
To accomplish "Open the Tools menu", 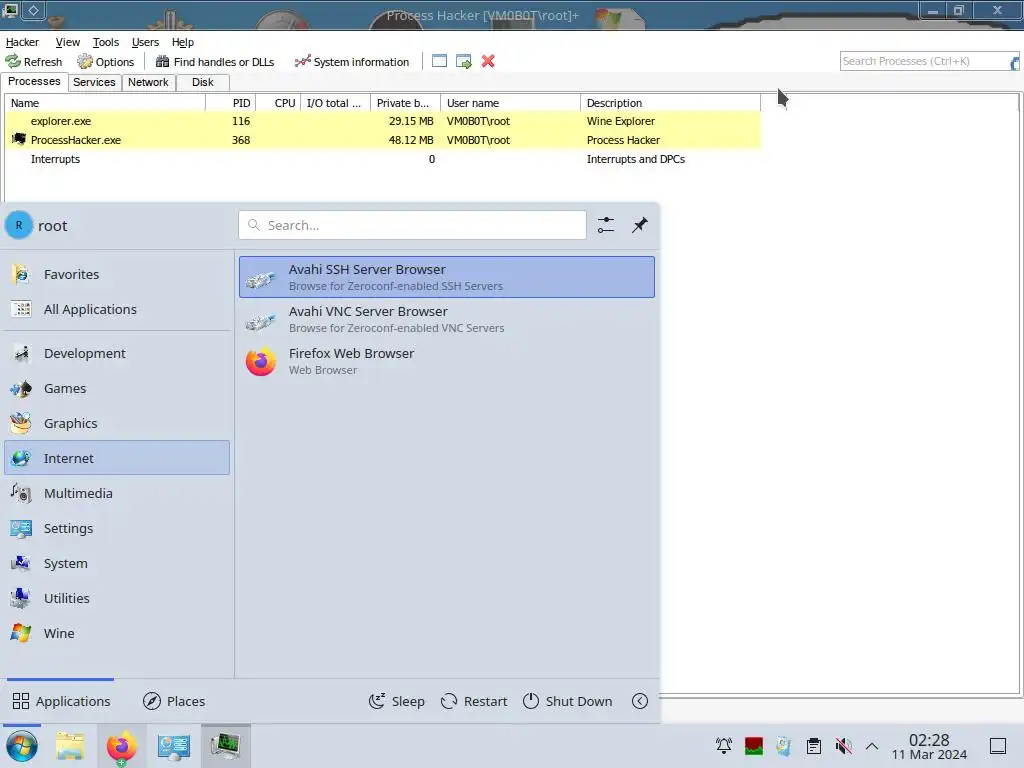I will point(106,42).
